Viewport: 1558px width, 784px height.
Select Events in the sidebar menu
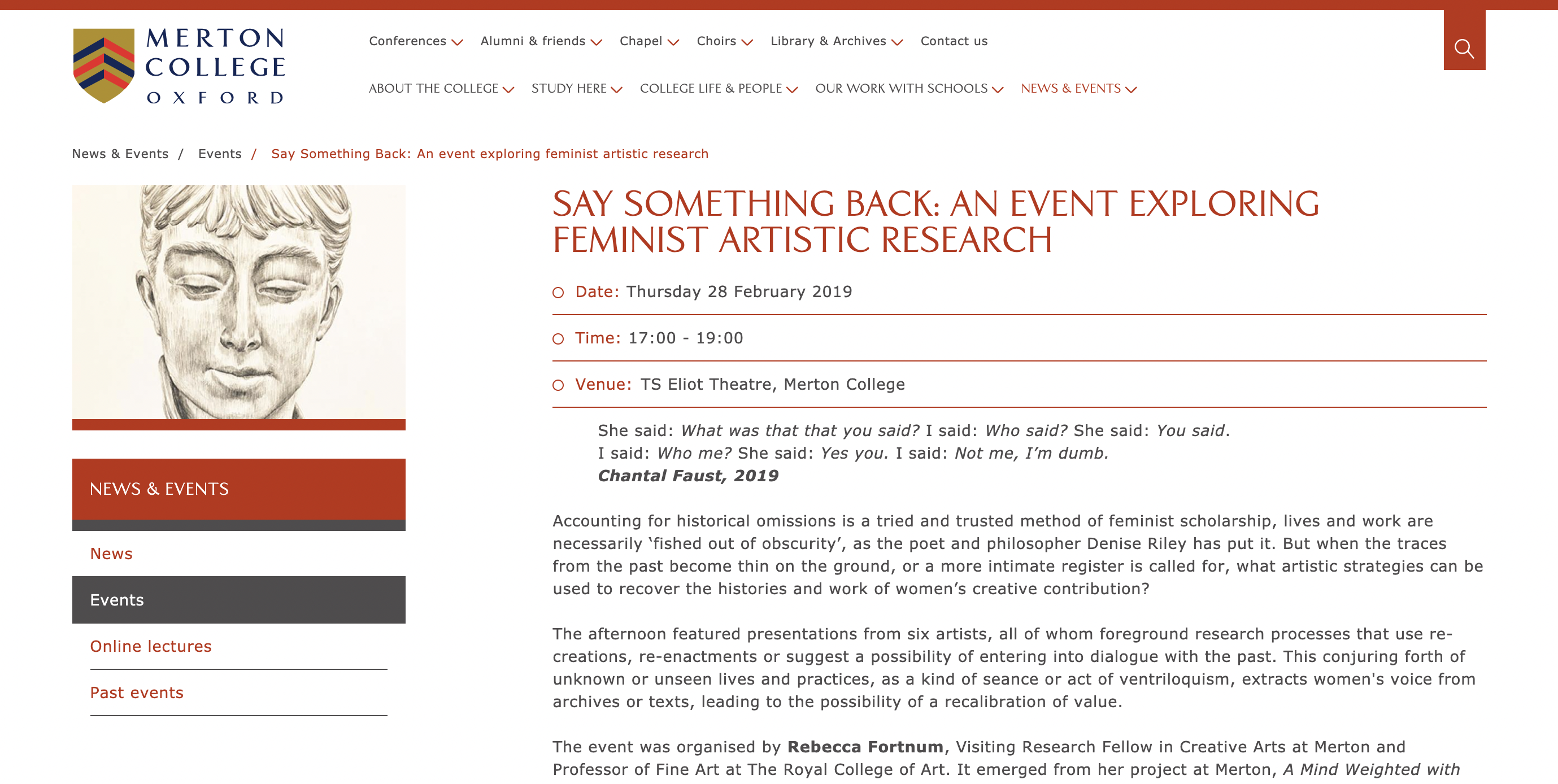click(117, 599)
